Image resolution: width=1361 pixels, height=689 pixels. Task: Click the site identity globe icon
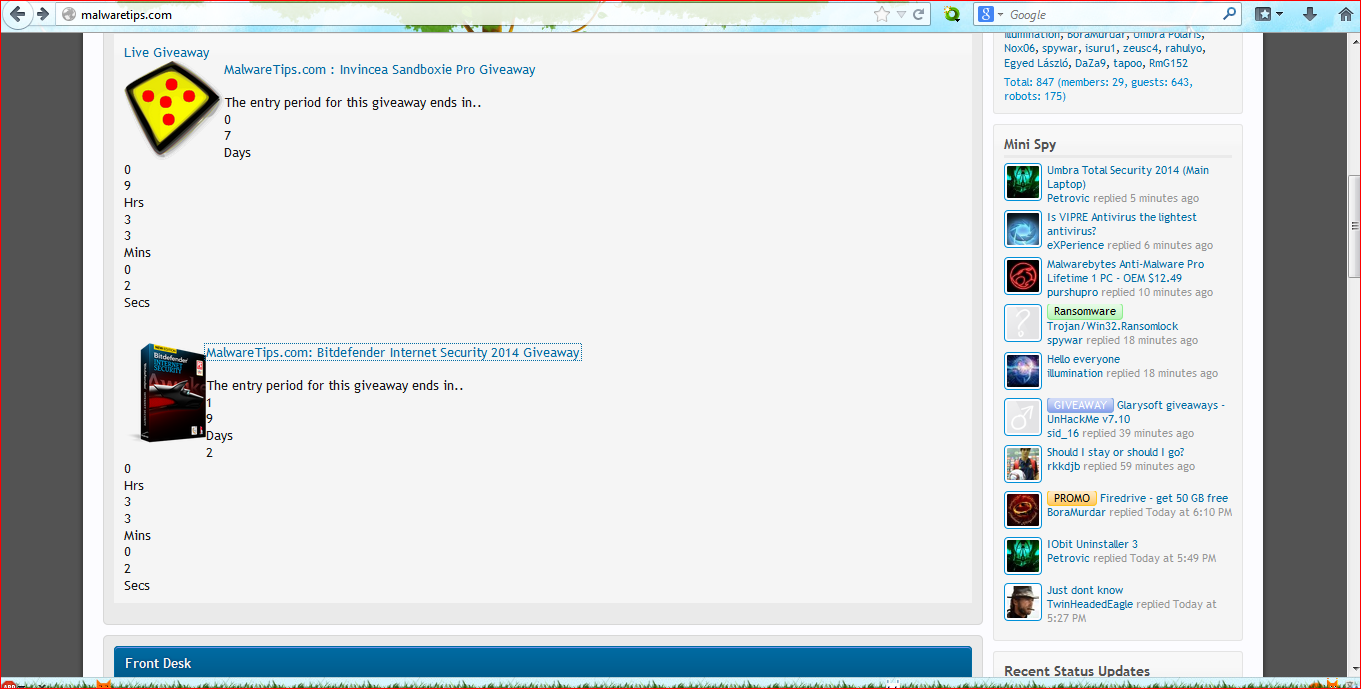[x=68, y=14]
